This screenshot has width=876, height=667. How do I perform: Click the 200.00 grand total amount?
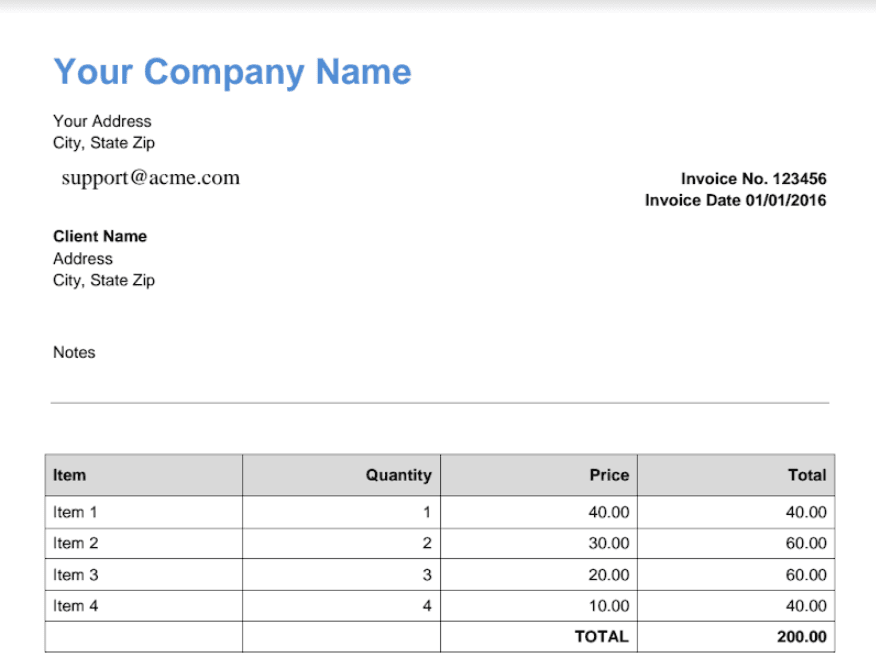point(802,636)
